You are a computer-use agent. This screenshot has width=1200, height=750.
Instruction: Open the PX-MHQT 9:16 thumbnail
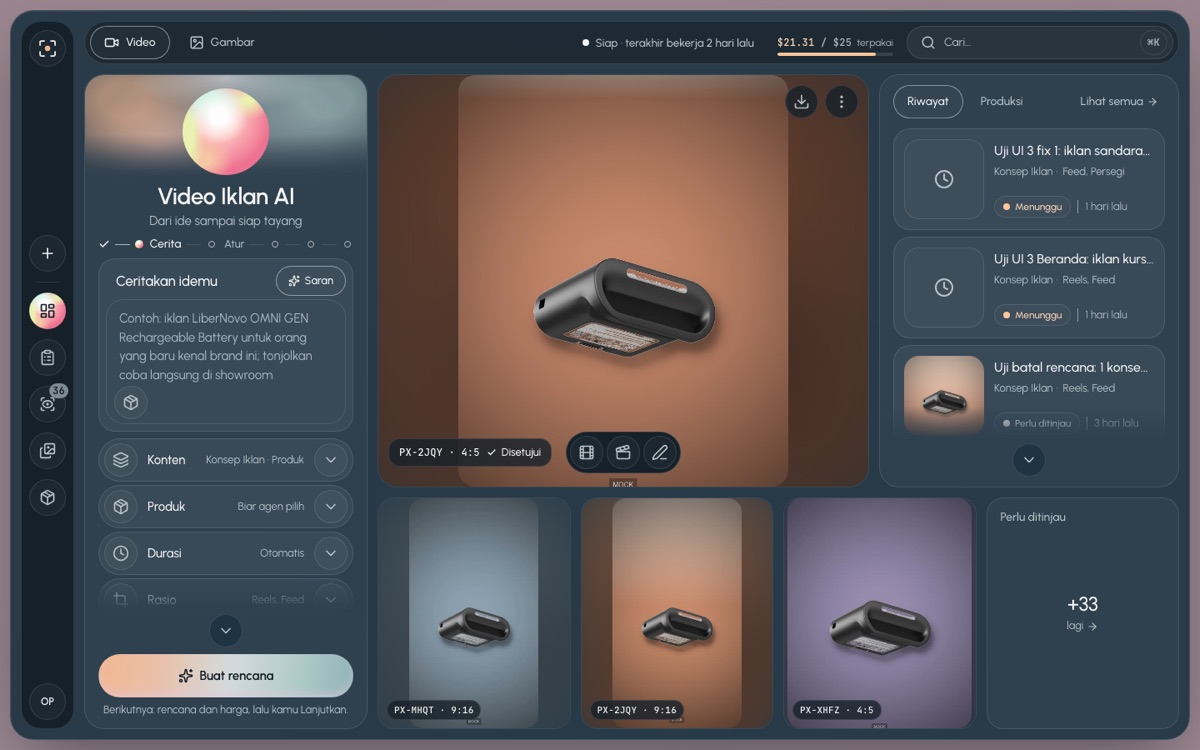474,613
